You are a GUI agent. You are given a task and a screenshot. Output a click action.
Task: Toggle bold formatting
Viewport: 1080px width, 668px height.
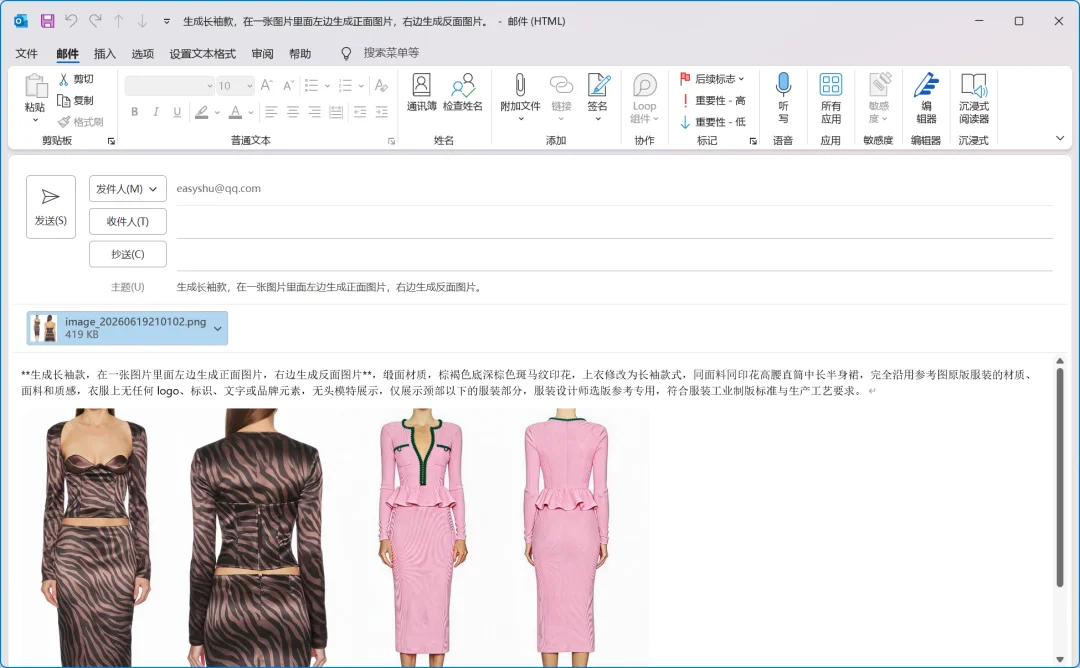134,112
